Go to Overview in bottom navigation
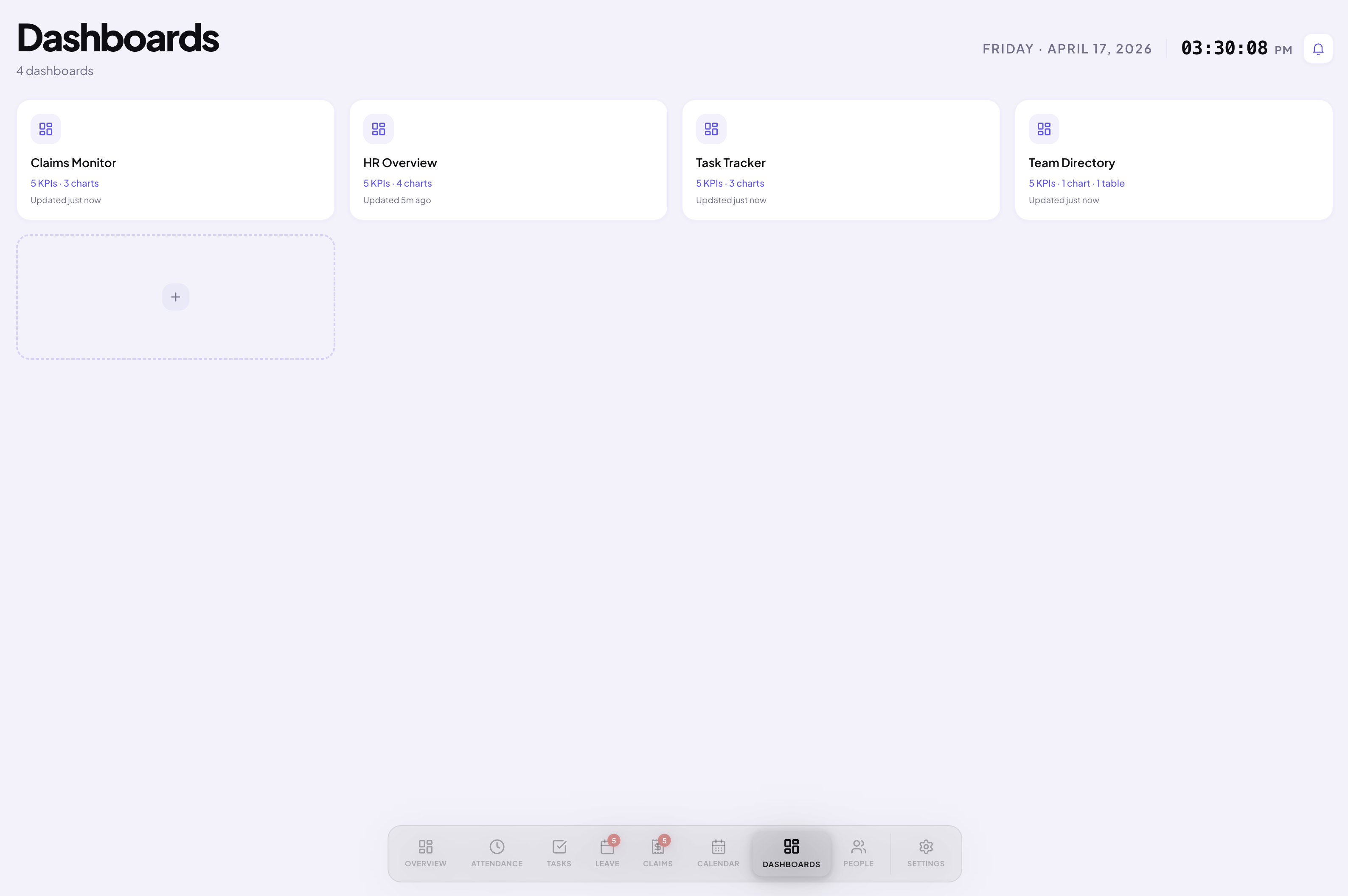Image resolution: width=1348 pixels, height=896 pixels. point(425,853)
